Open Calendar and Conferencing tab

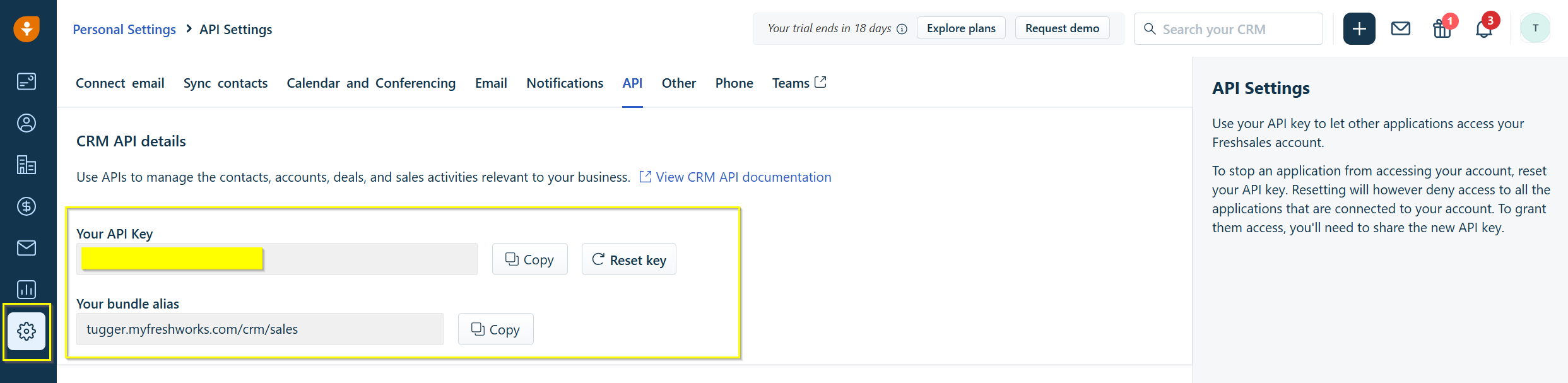[371, 83]
